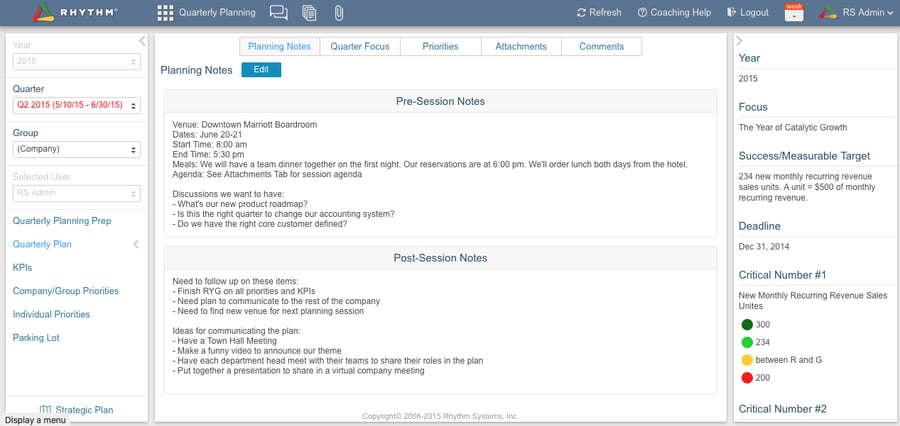The image size is (900, 426).
Task: Click the red status circle labeled 200
Action: point(746,377)
